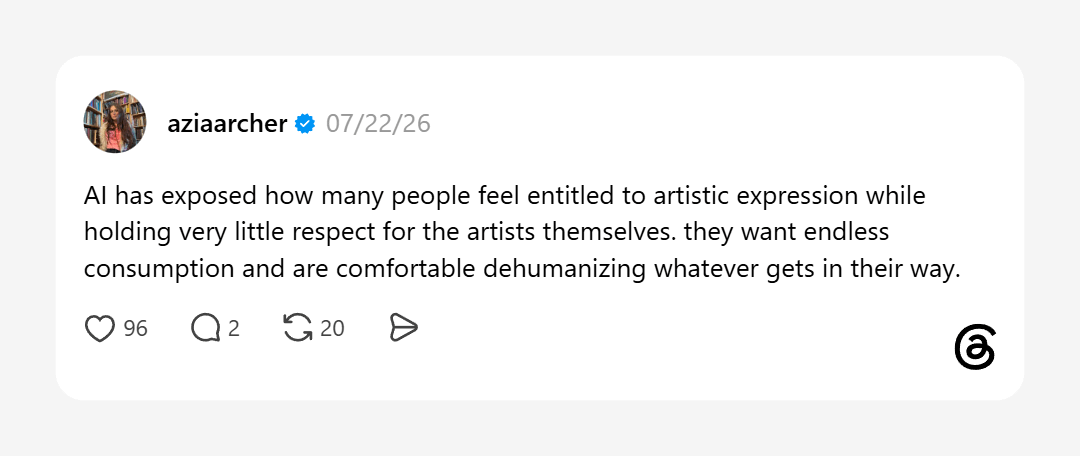View replies via the 2 count
The width and height of the screenshot is (1080, 456).
[x=233, y=329]
